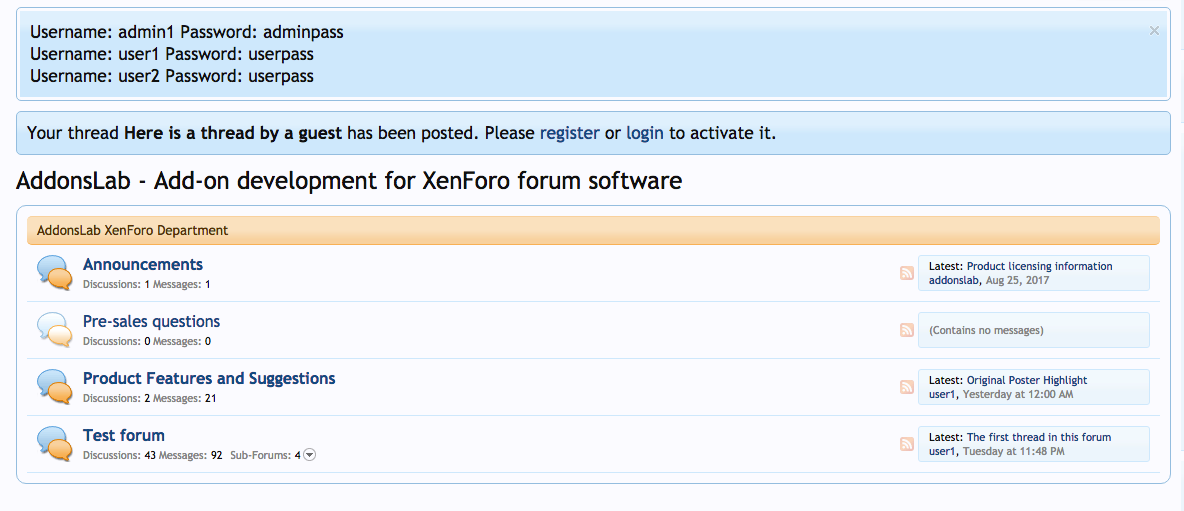This screenshot has width=1184, height=511.
Task: Open RSS feed for Product Features and Suggestions
Action: point(907,387)
